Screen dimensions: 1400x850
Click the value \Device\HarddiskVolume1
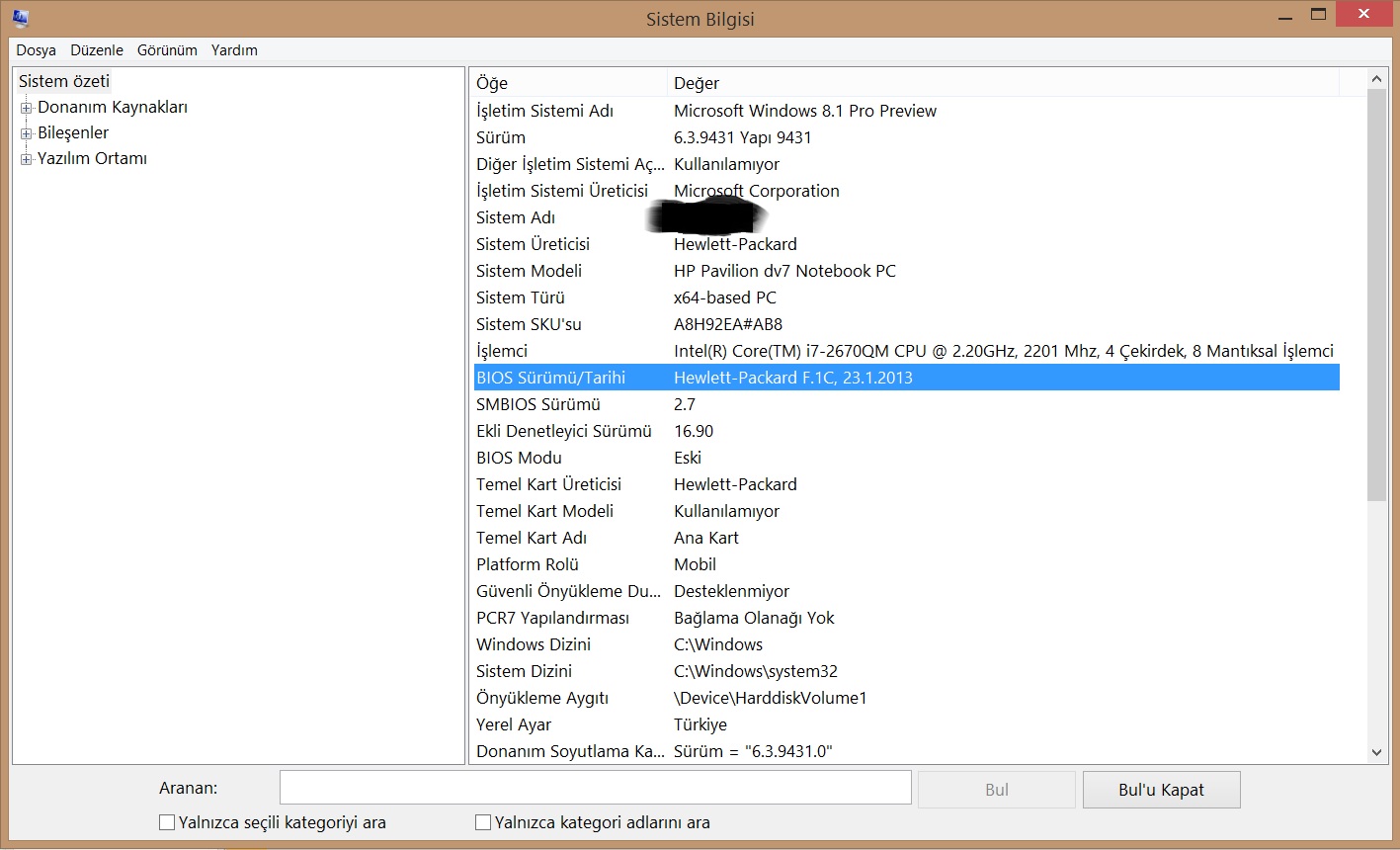(x=770, y=698)
